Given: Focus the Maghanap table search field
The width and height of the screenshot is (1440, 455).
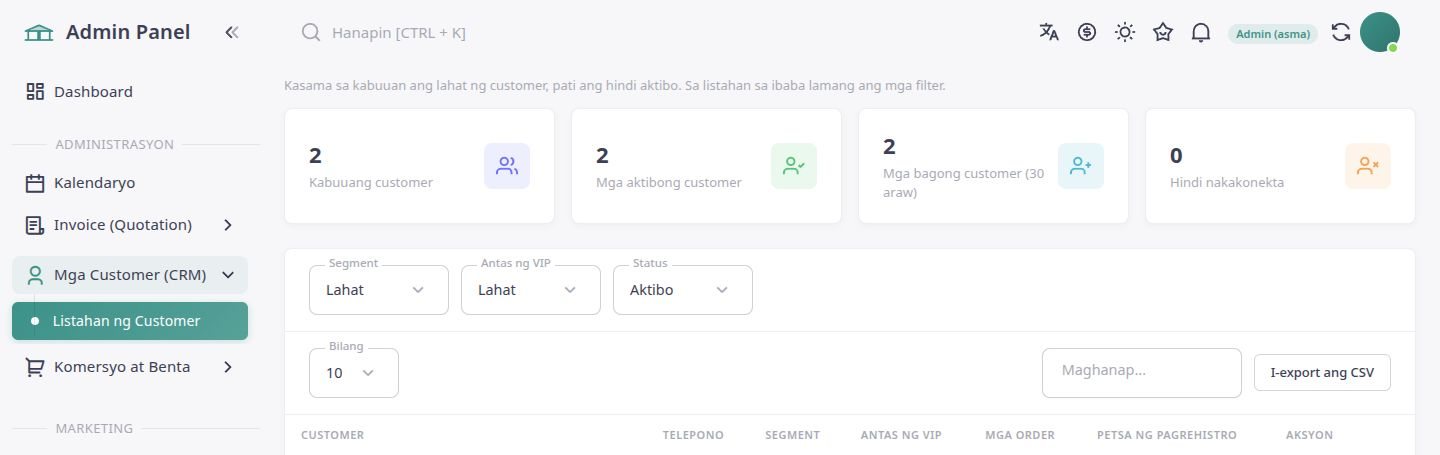Looking at the screenshot, I should coord(1142,373).
